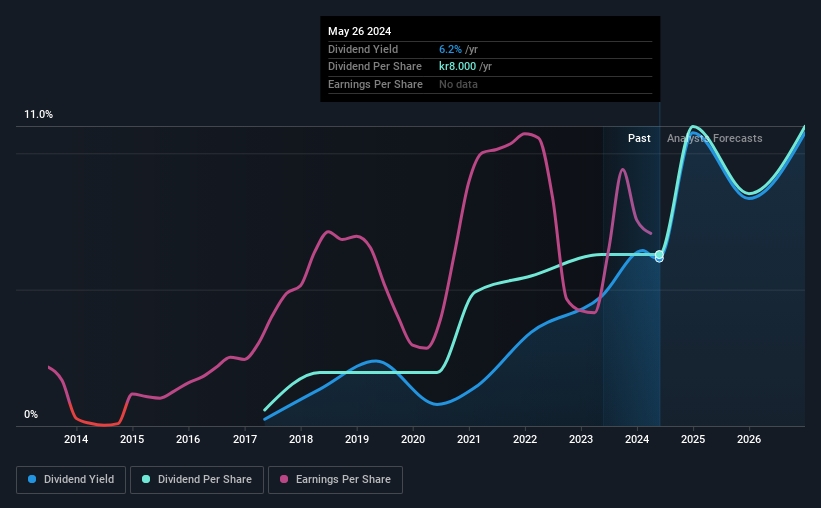Click the 2023 x-axis year label
821x508 pixels.
[581, 439]
